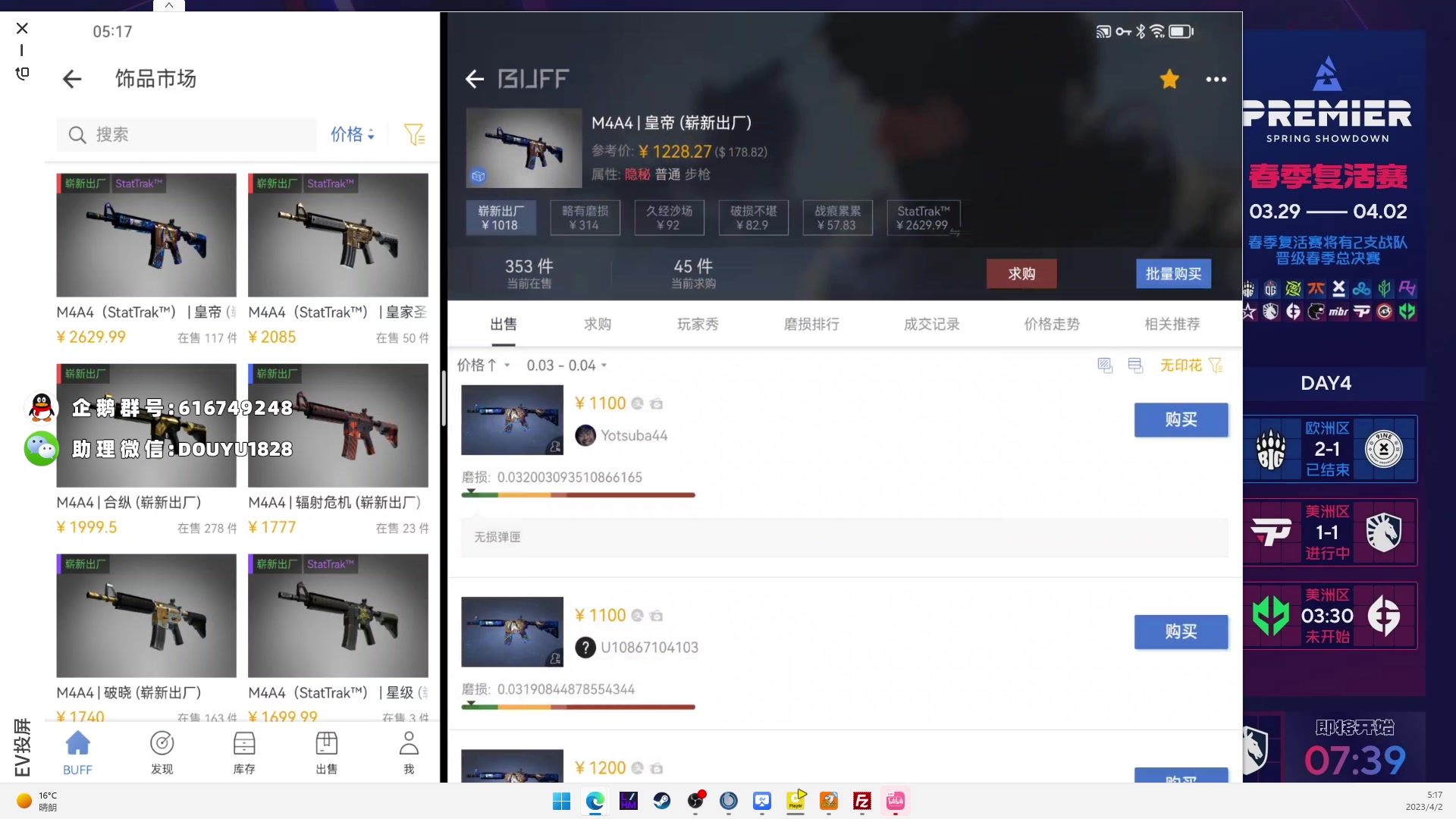Click the red 求购 button

pos(1021,274)
